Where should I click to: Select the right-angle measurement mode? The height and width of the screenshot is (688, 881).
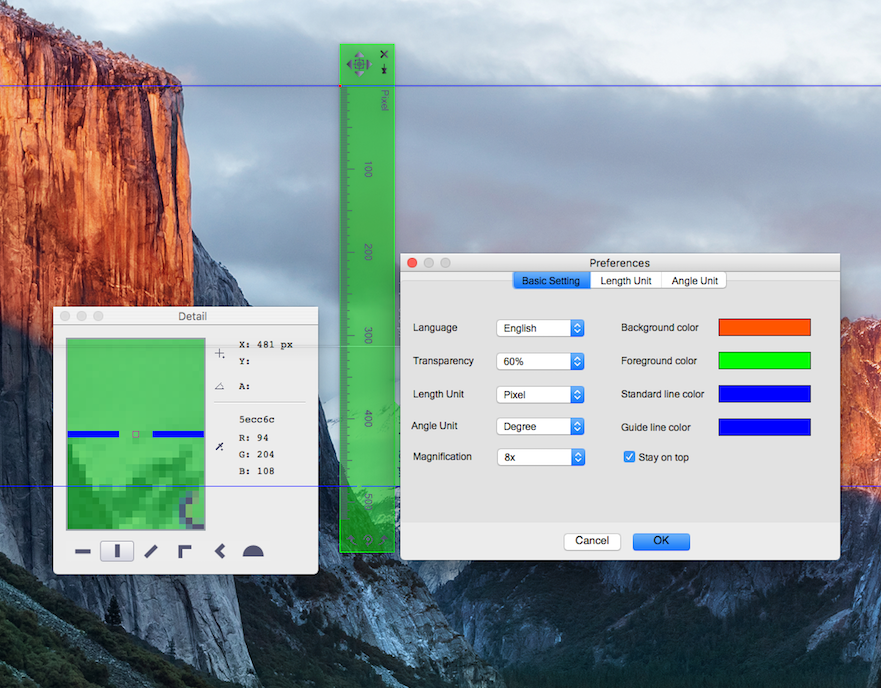tap(182, 550)
